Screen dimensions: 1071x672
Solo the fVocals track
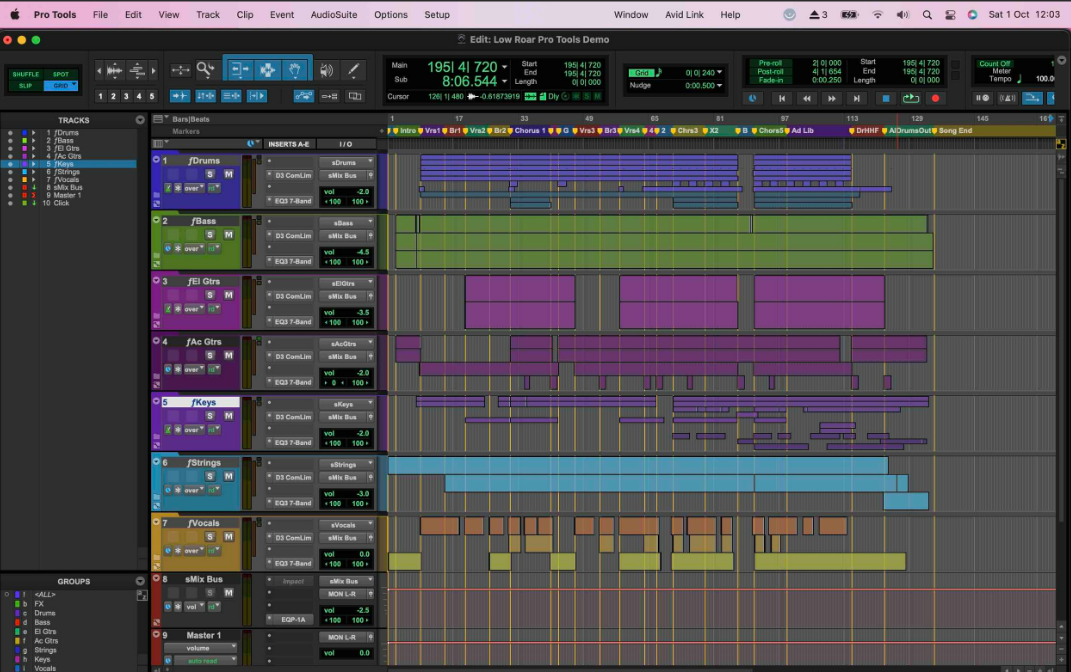tap(210, 537)
